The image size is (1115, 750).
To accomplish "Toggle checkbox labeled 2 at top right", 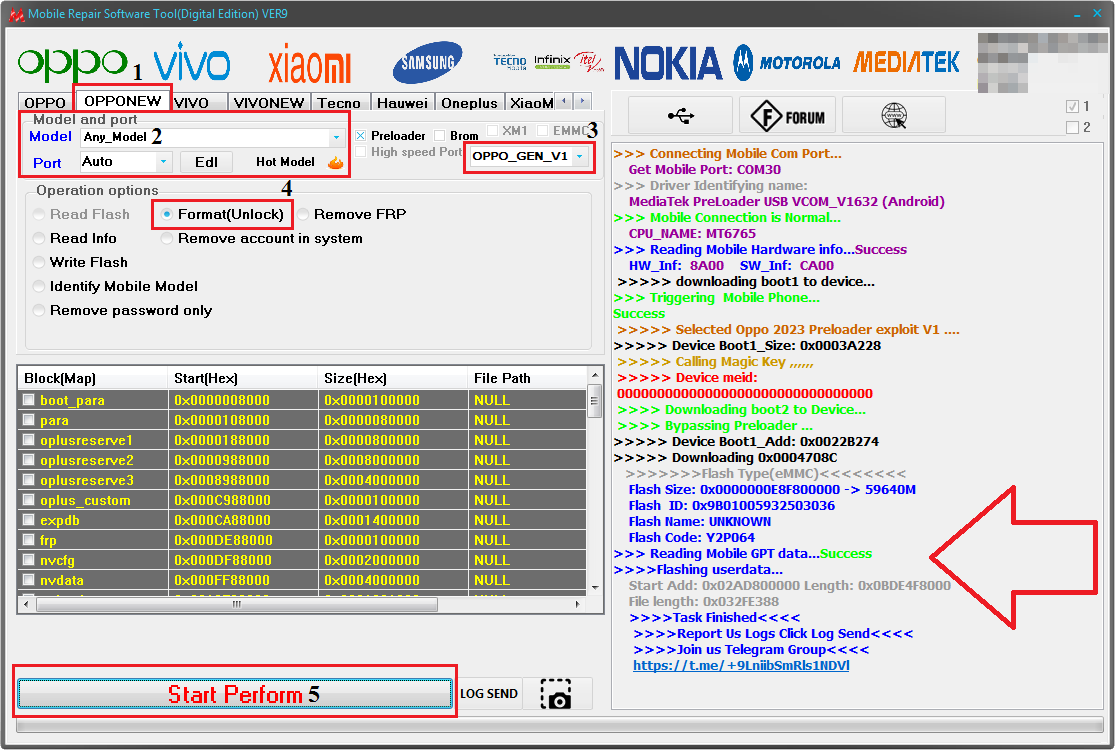I will [1072, 127].
